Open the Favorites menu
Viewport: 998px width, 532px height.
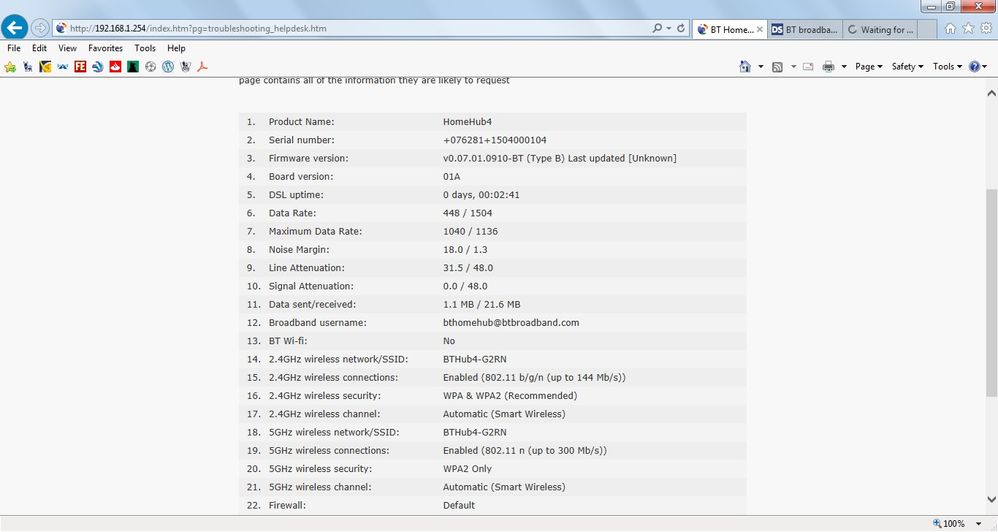(x=106, y=48)
